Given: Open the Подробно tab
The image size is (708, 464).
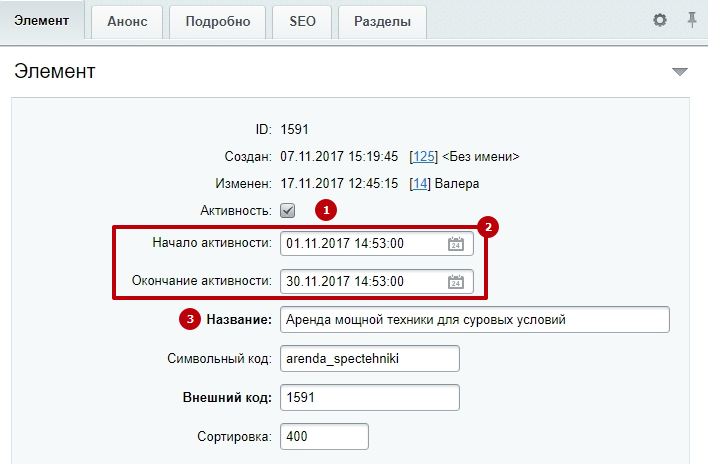Looking at the screenshot, I should coord(218,22).
